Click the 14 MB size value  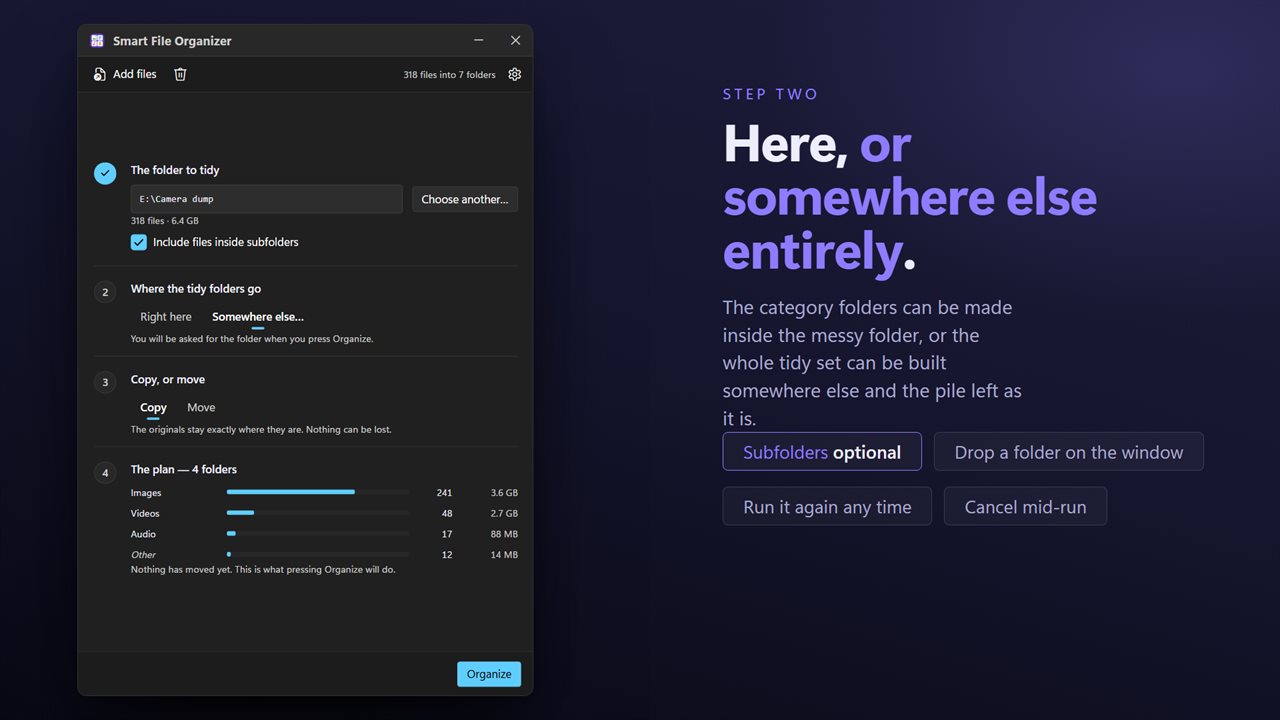click(x=504, y=555)
